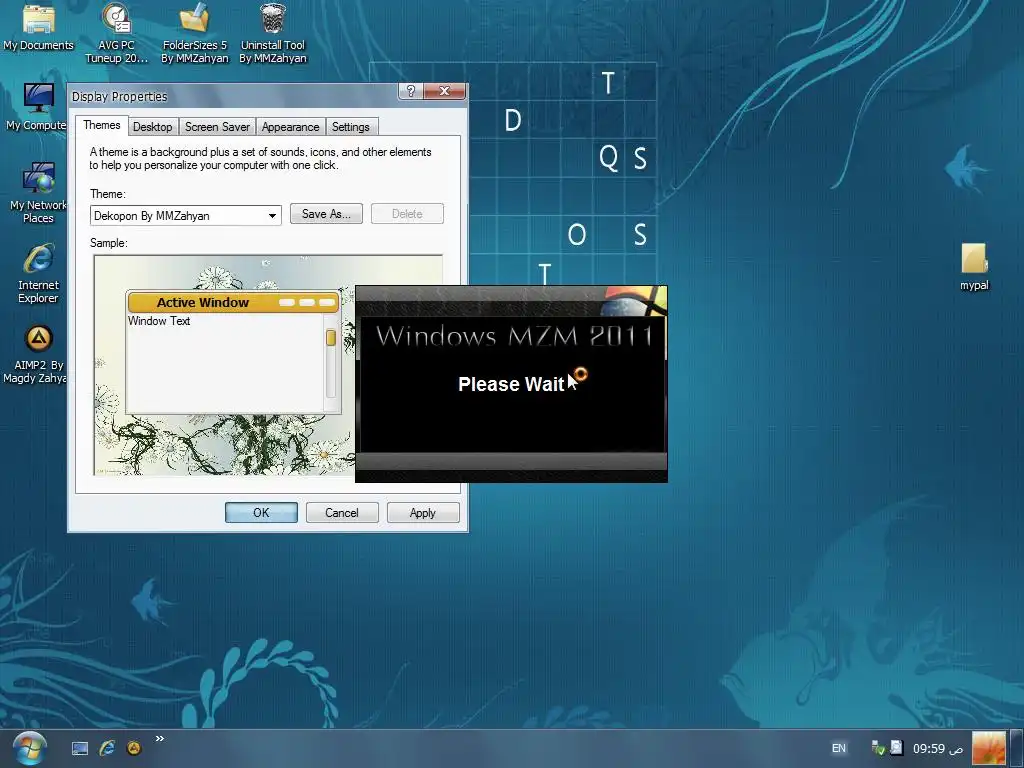This screenshot has height=768, width=1024.
Task: Click the taskbar clock showing 09:59
Action: pyautogui.click(x=938, y=748)
